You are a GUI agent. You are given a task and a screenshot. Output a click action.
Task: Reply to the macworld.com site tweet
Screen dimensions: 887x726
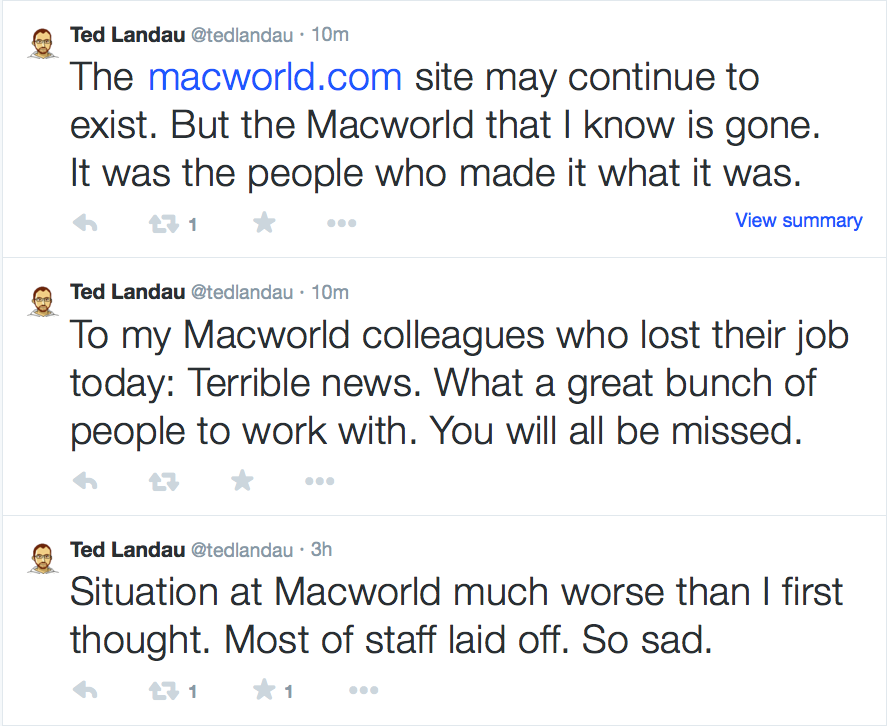[x=86, y=223]
